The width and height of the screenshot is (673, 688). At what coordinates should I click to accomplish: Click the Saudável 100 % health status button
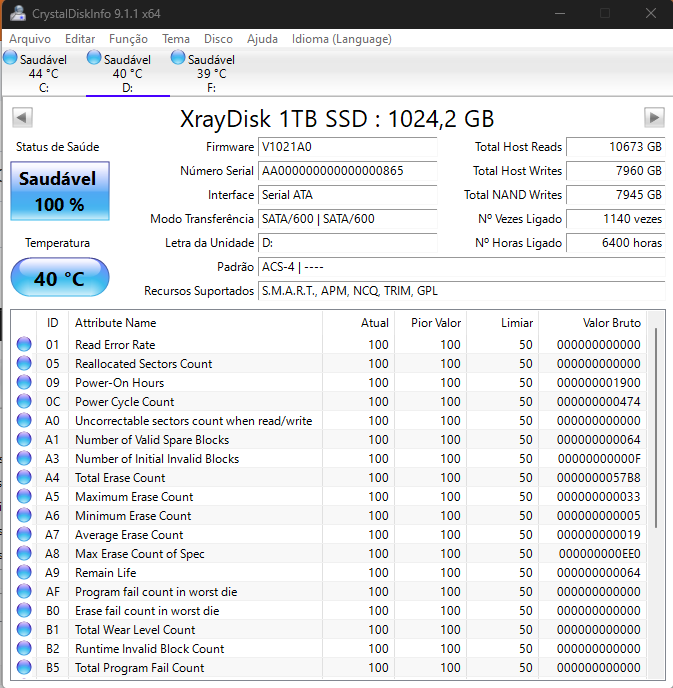coord(60,191)
